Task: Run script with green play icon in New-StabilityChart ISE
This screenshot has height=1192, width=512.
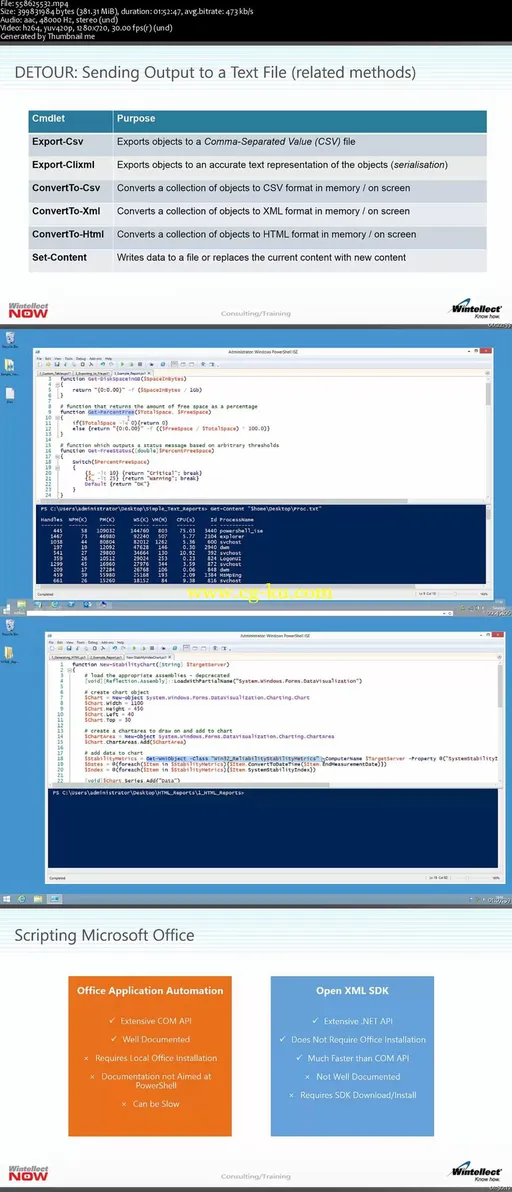Action: [x=134, y=648]
